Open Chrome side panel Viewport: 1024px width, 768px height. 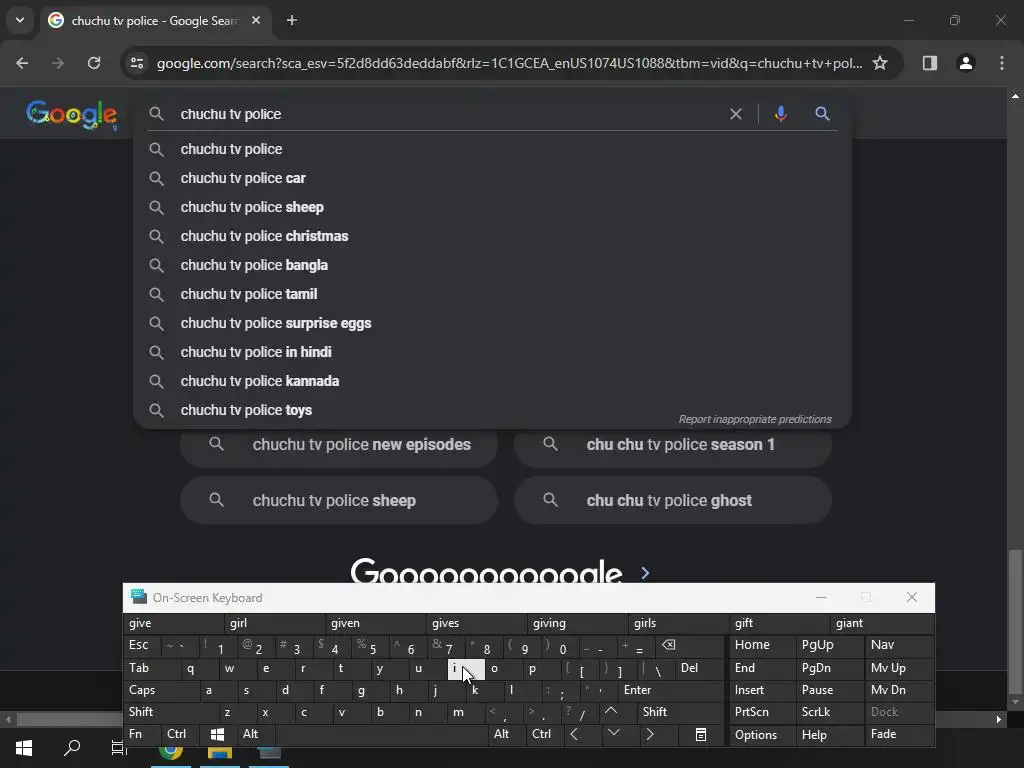click(x=929, y=63)
